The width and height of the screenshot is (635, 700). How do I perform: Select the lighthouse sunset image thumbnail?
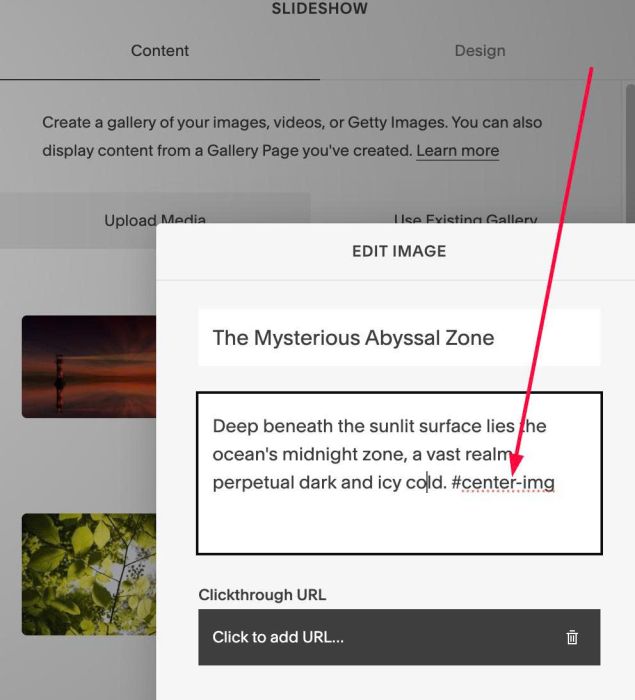[89, 367]
